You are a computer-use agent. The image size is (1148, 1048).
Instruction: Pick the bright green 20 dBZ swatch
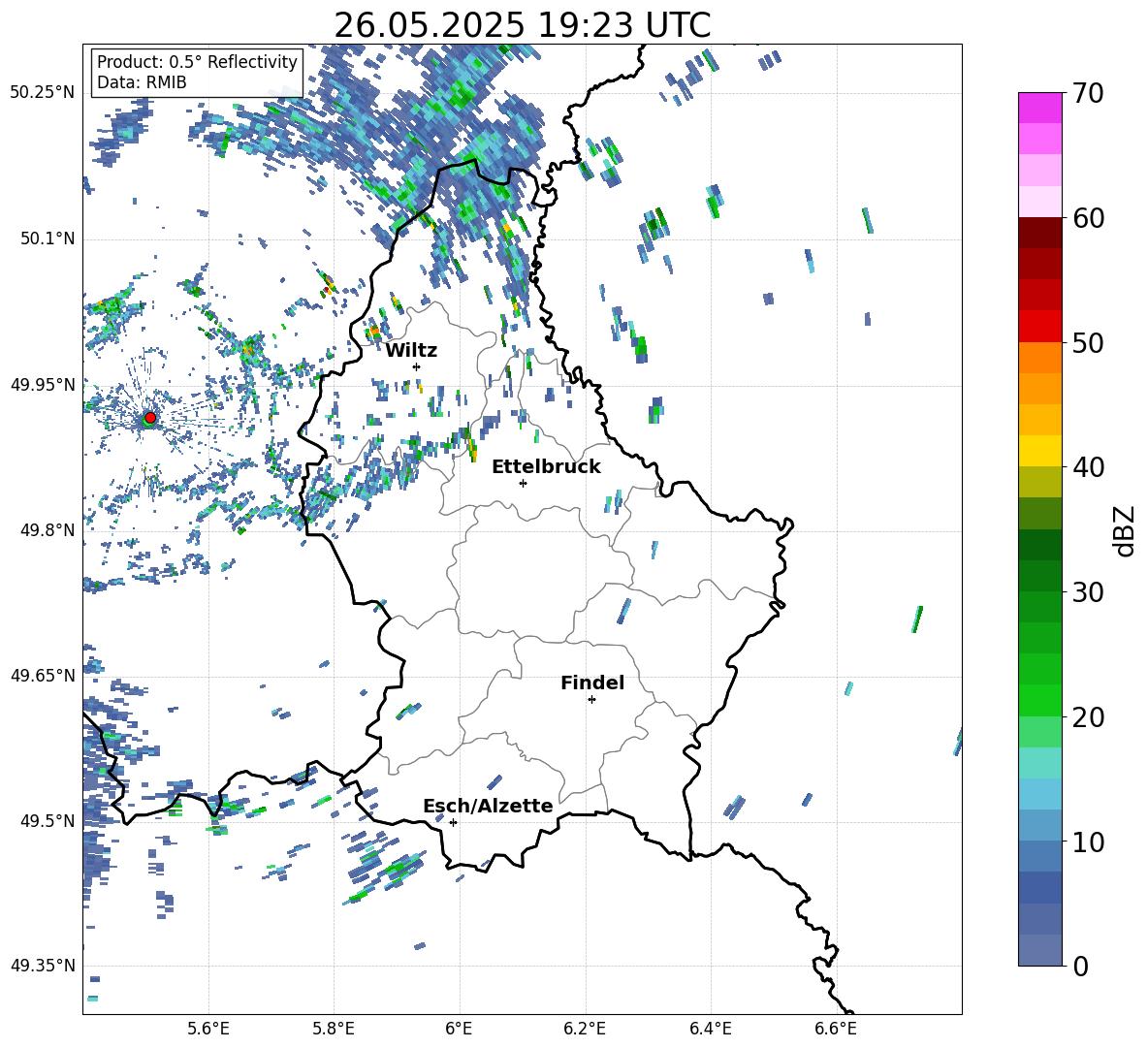tap(1040, 700)
